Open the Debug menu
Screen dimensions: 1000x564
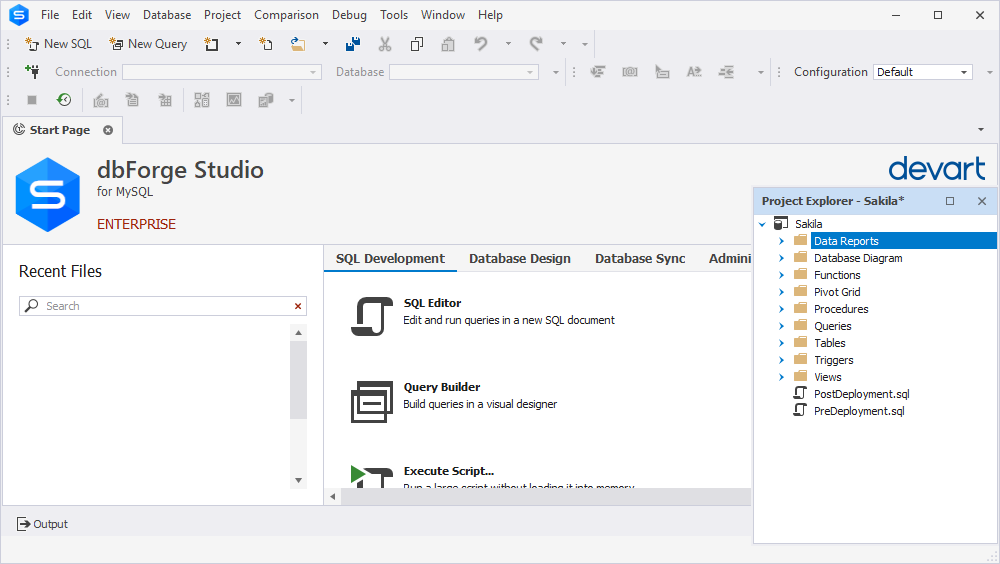(349, 15)
